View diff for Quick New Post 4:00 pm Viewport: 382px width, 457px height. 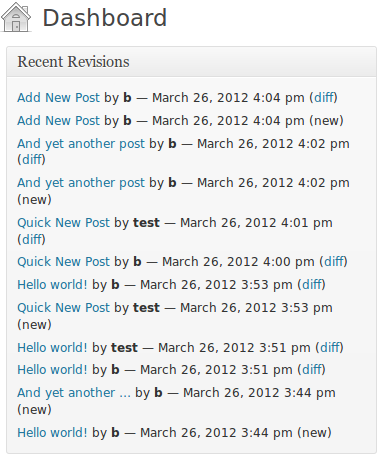click(333, 262)
